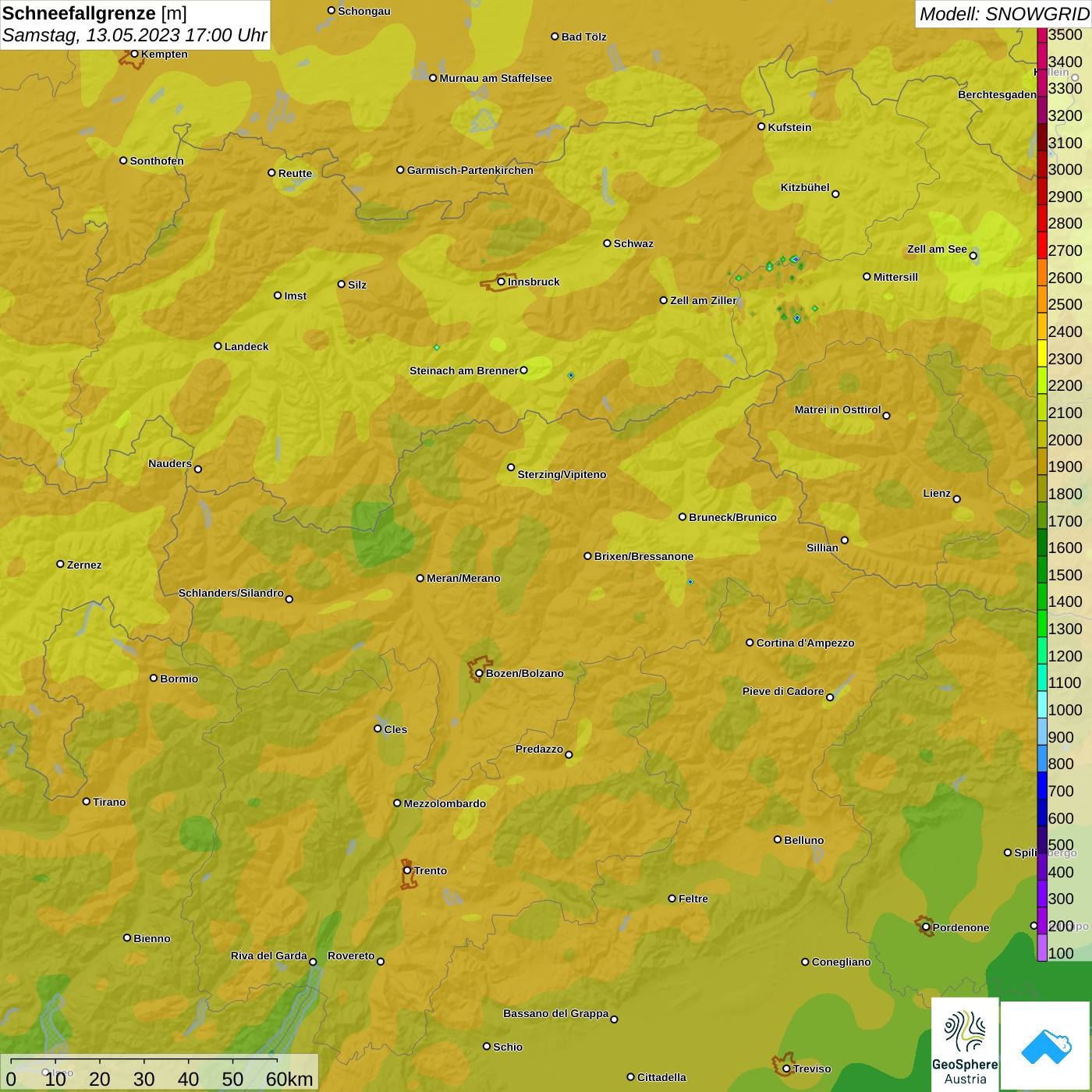
Task: Click the Berchtesgaden label
Action: (997, 94)
